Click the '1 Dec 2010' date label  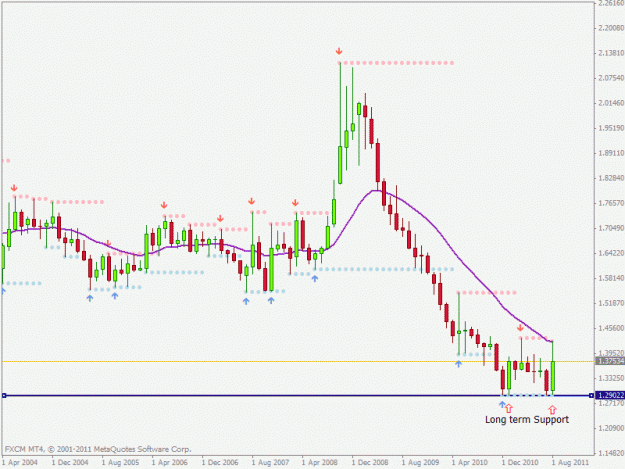tap(520, 462)
